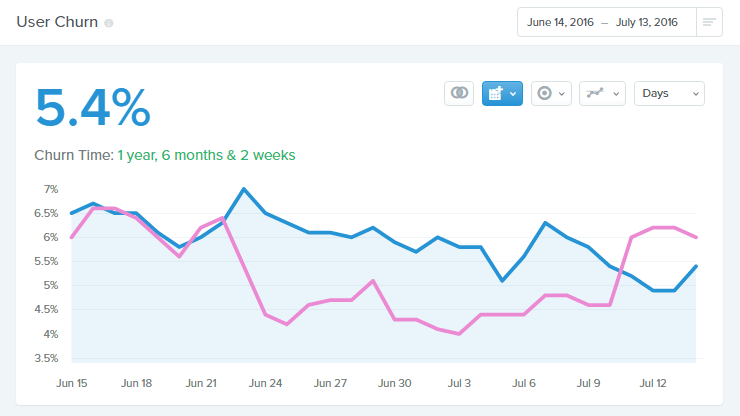Toggle the overlapping circles segment icon
The image size is (740, 416).
459,93
